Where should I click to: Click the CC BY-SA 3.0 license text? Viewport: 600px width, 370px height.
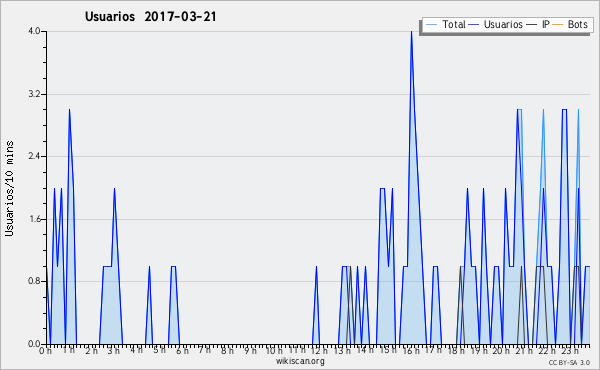[x=569, y=362]
